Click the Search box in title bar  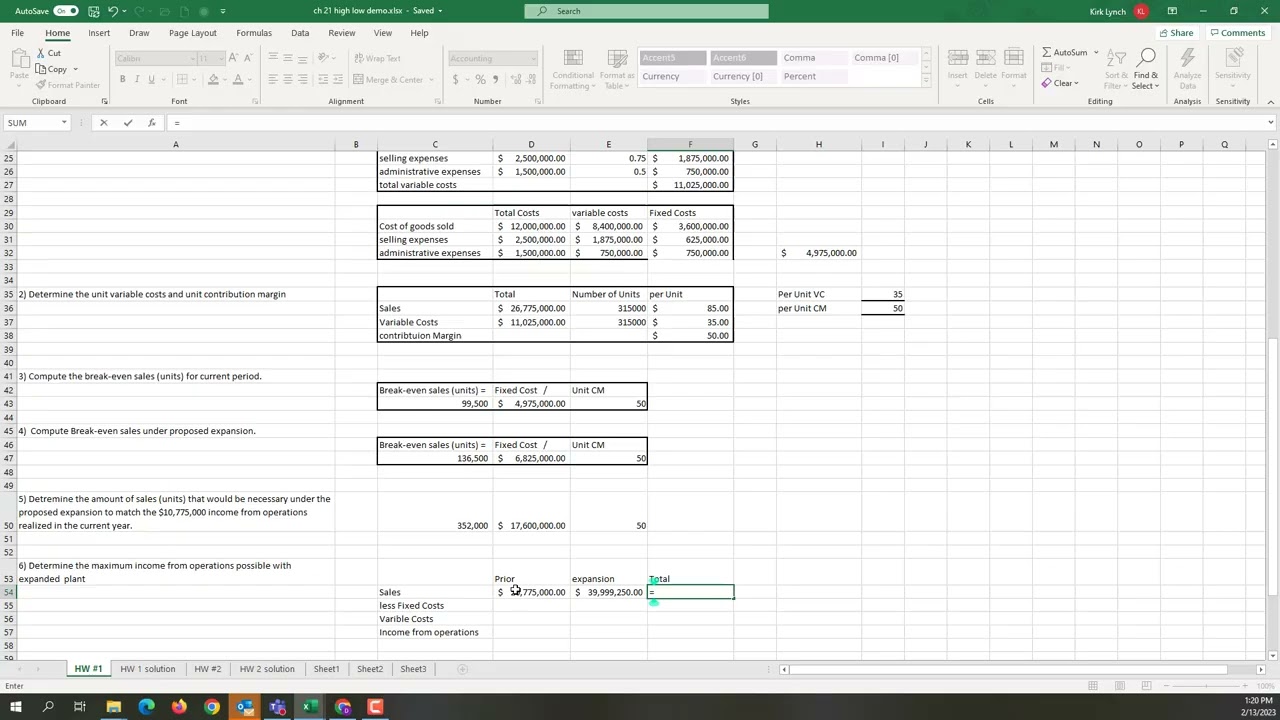(646, 11)
